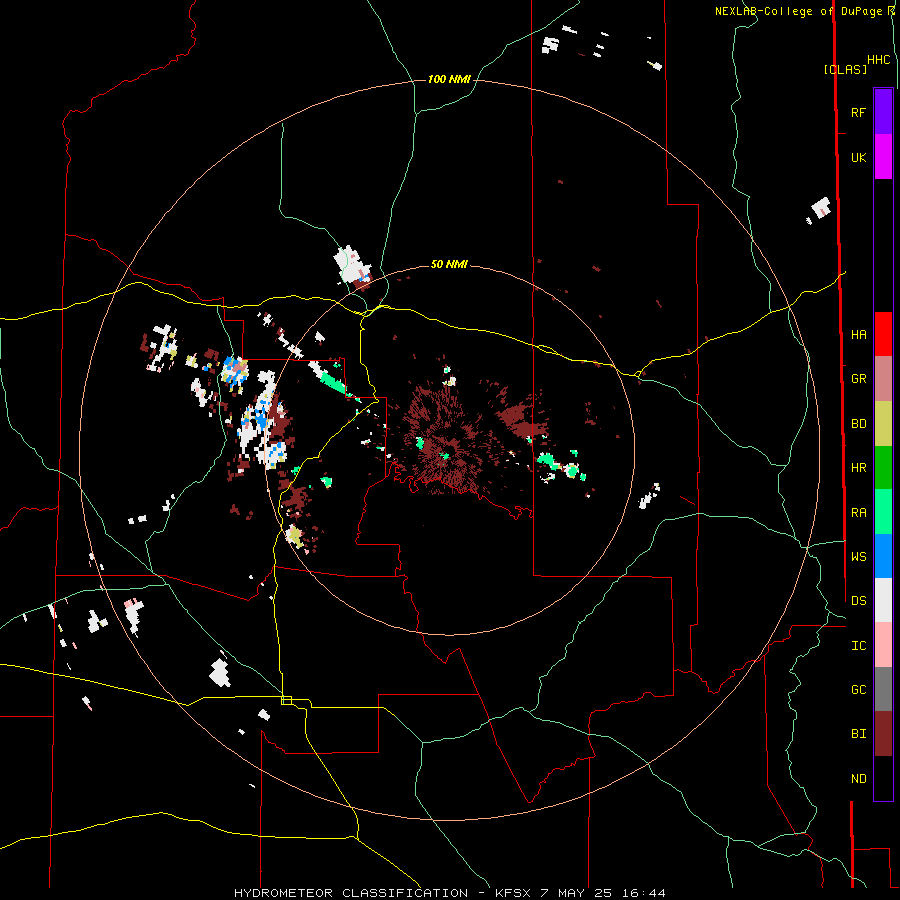Click the GR legend label

858,379
